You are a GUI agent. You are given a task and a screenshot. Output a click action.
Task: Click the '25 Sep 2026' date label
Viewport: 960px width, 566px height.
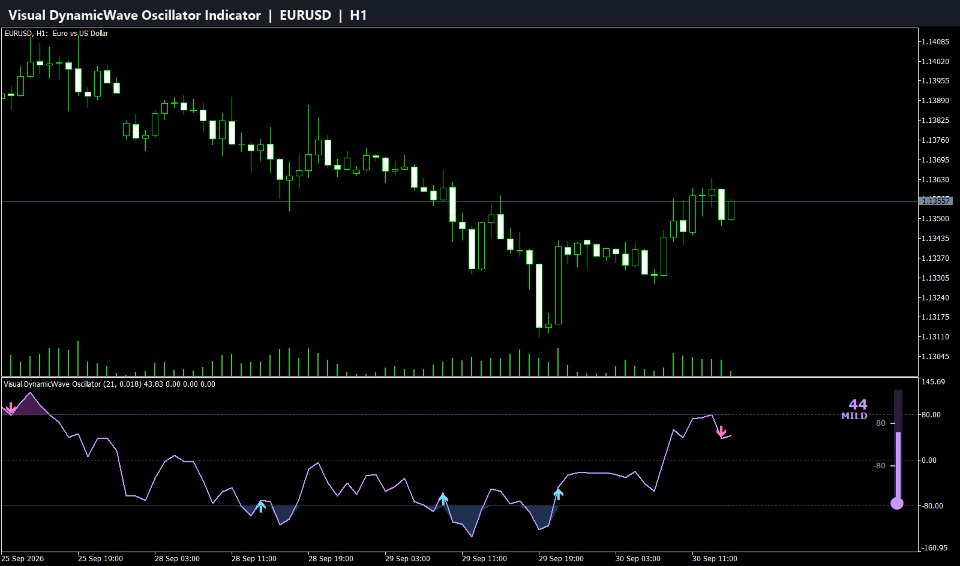pyautogui.click(x=23, y=558)
